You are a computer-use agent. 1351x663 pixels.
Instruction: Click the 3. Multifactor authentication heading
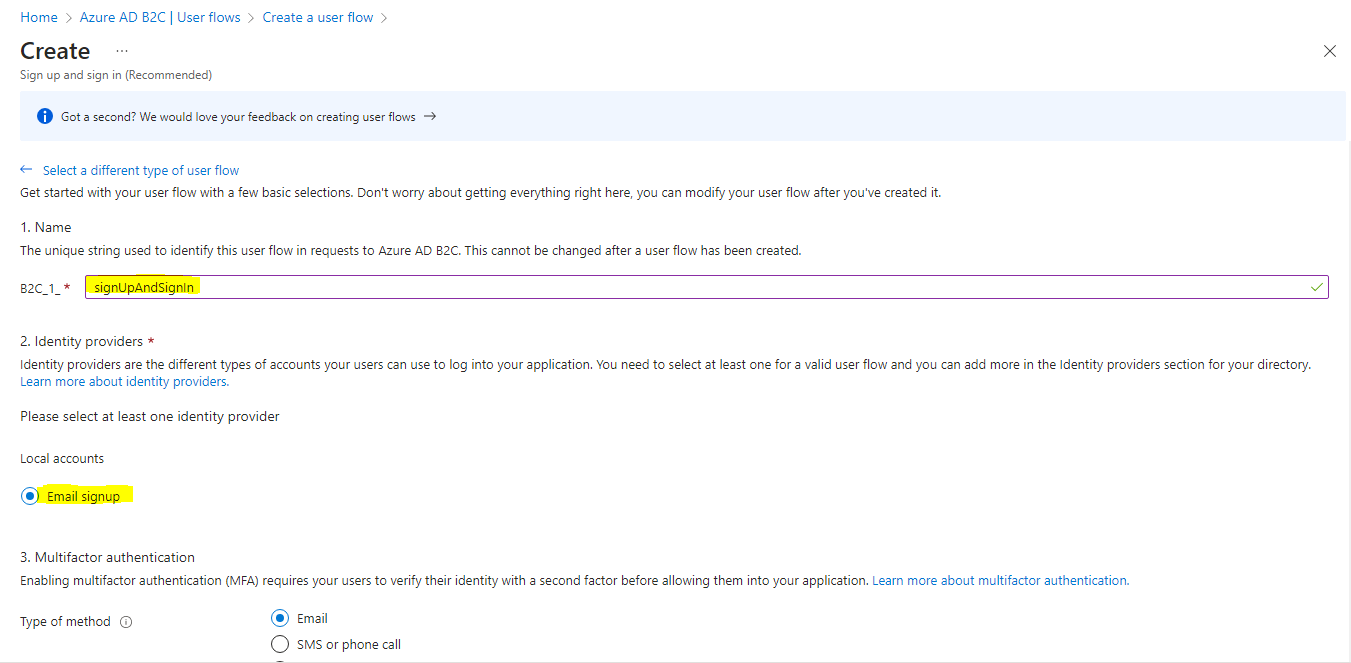[107, 557]
